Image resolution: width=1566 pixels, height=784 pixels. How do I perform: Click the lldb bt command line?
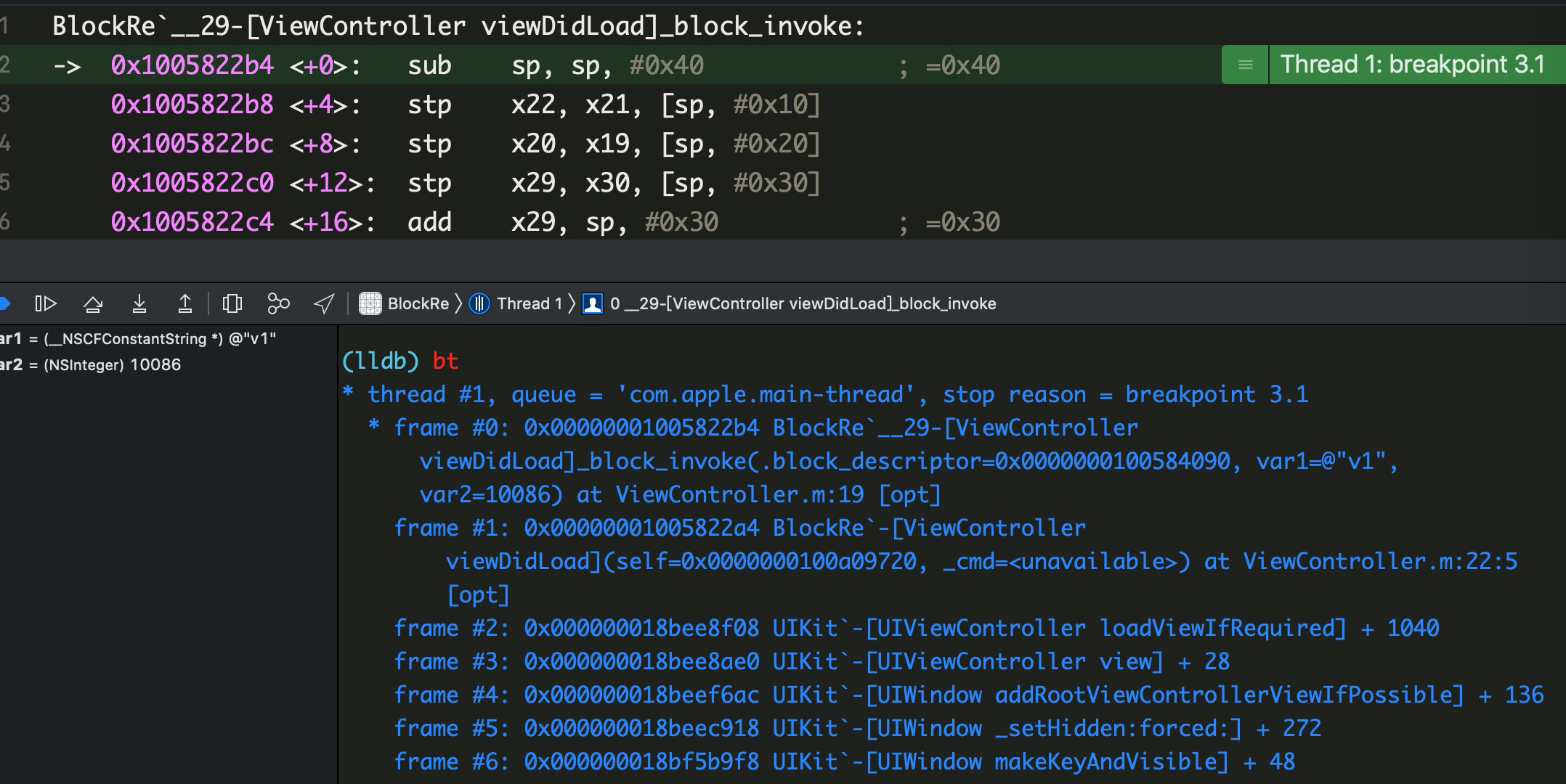click(x=399, y=361)
